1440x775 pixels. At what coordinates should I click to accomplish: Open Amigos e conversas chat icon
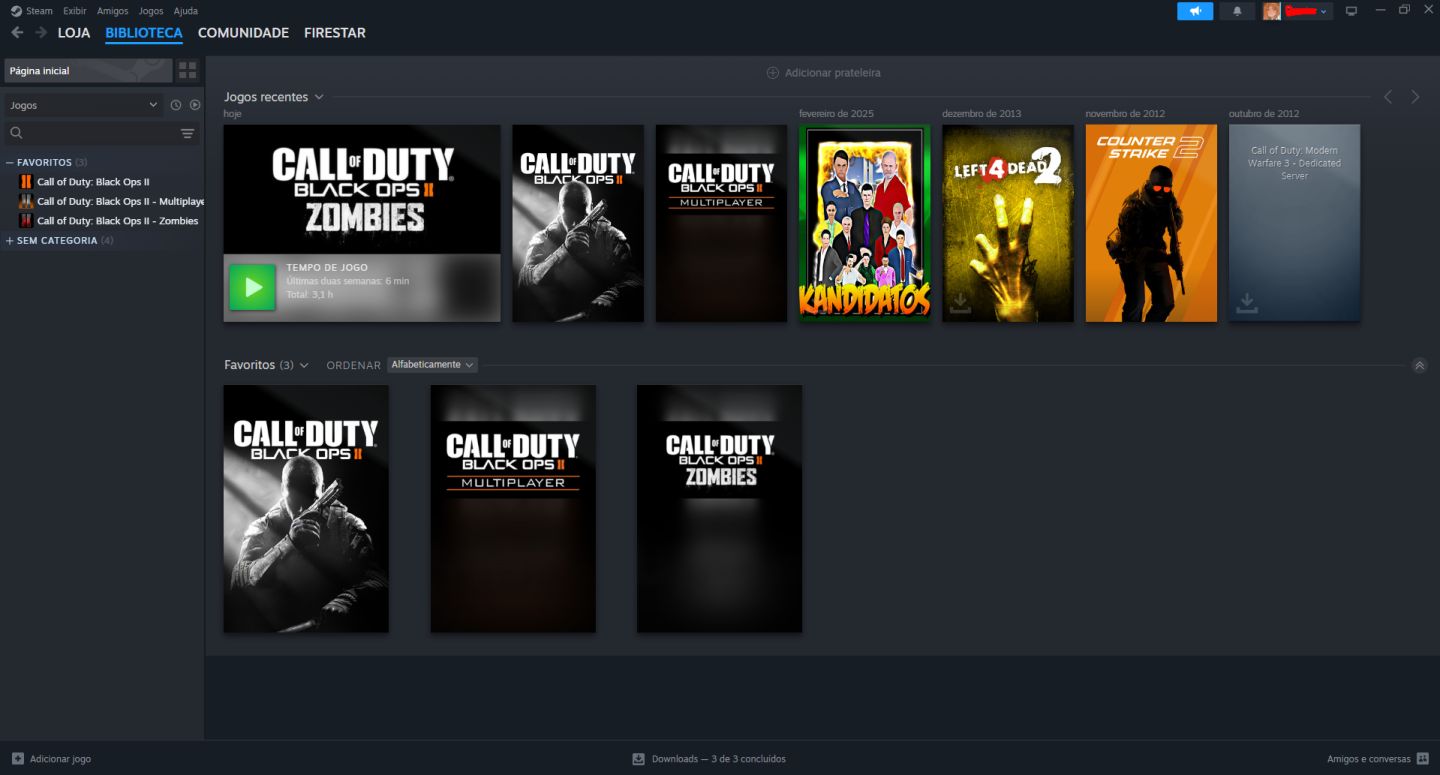pos(1422,759)
